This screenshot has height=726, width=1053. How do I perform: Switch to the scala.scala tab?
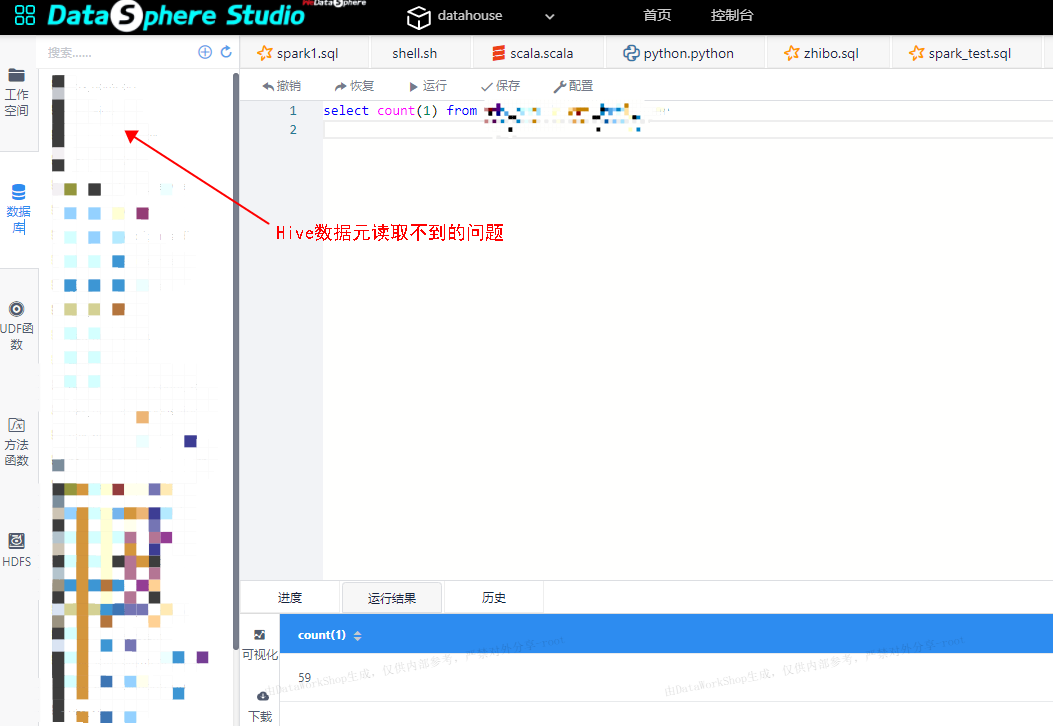539,53
